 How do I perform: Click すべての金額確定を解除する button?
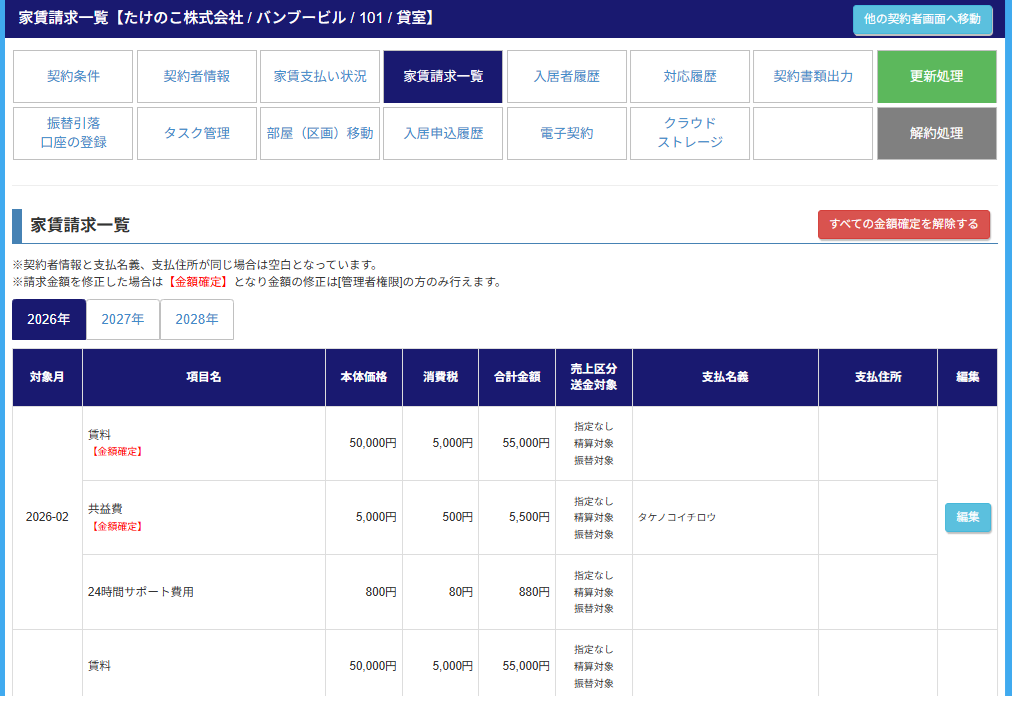pyautogui.click(x=904, y=224)
